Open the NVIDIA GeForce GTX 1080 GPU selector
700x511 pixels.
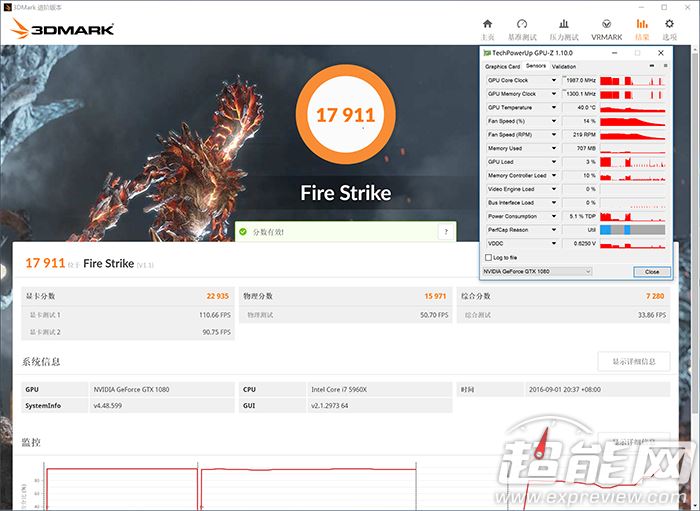click(x=537, y=271)
